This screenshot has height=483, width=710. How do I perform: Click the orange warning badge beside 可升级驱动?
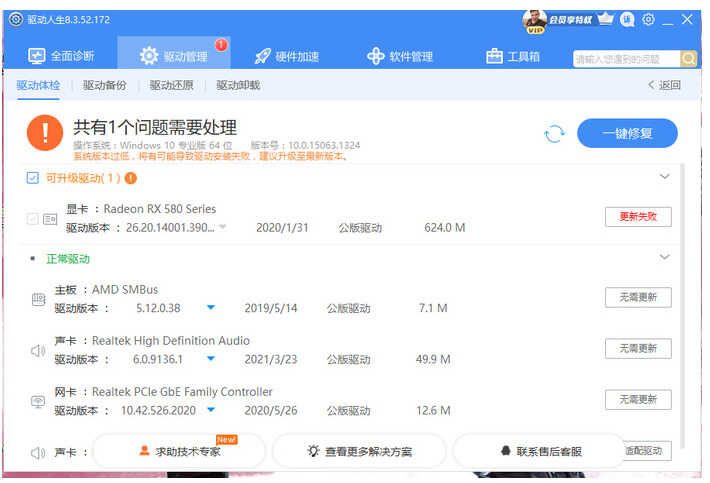(x=130, y=178)
